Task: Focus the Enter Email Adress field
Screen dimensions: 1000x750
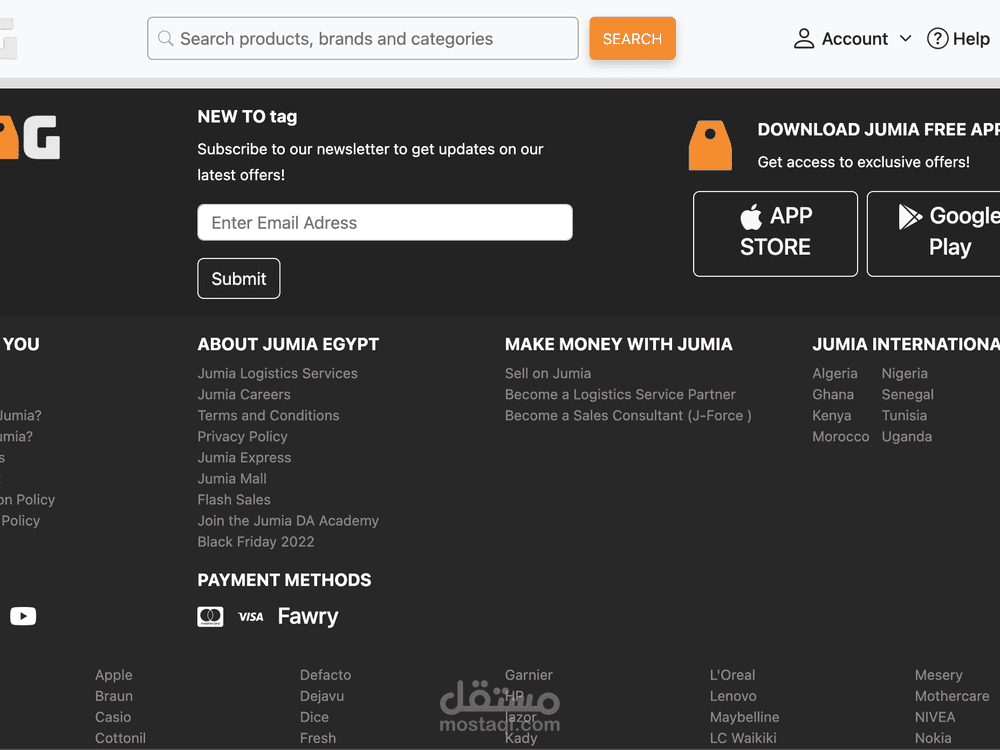Action: (385, 222)
